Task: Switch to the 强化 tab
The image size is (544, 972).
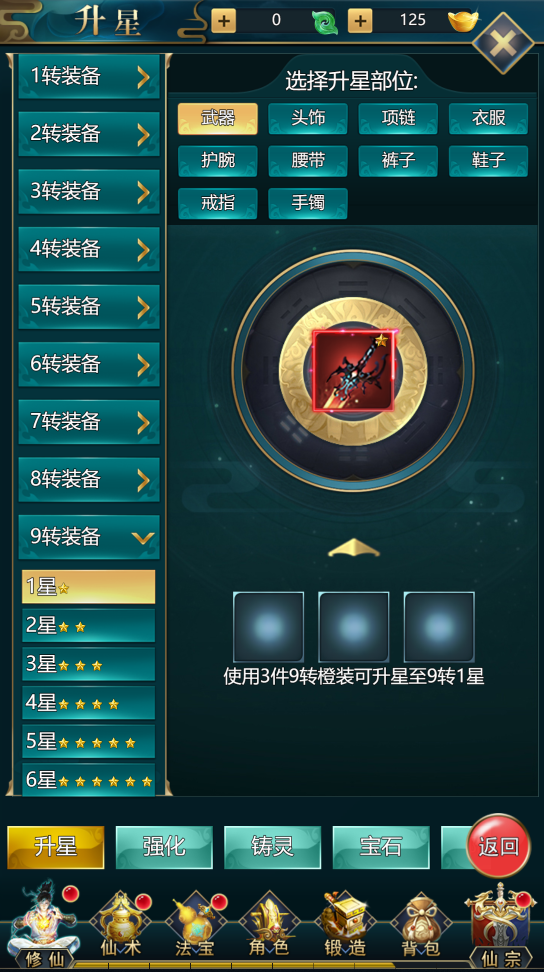Action: [164, 847]
